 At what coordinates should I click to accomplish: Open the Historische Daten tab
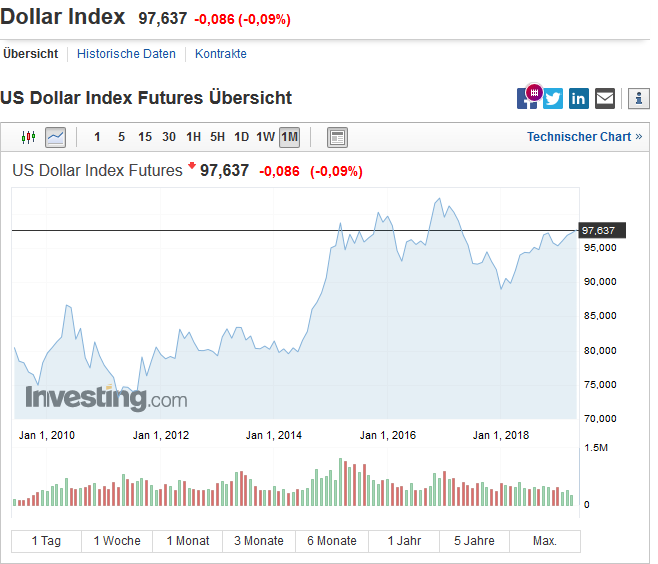tap(126, 54)
